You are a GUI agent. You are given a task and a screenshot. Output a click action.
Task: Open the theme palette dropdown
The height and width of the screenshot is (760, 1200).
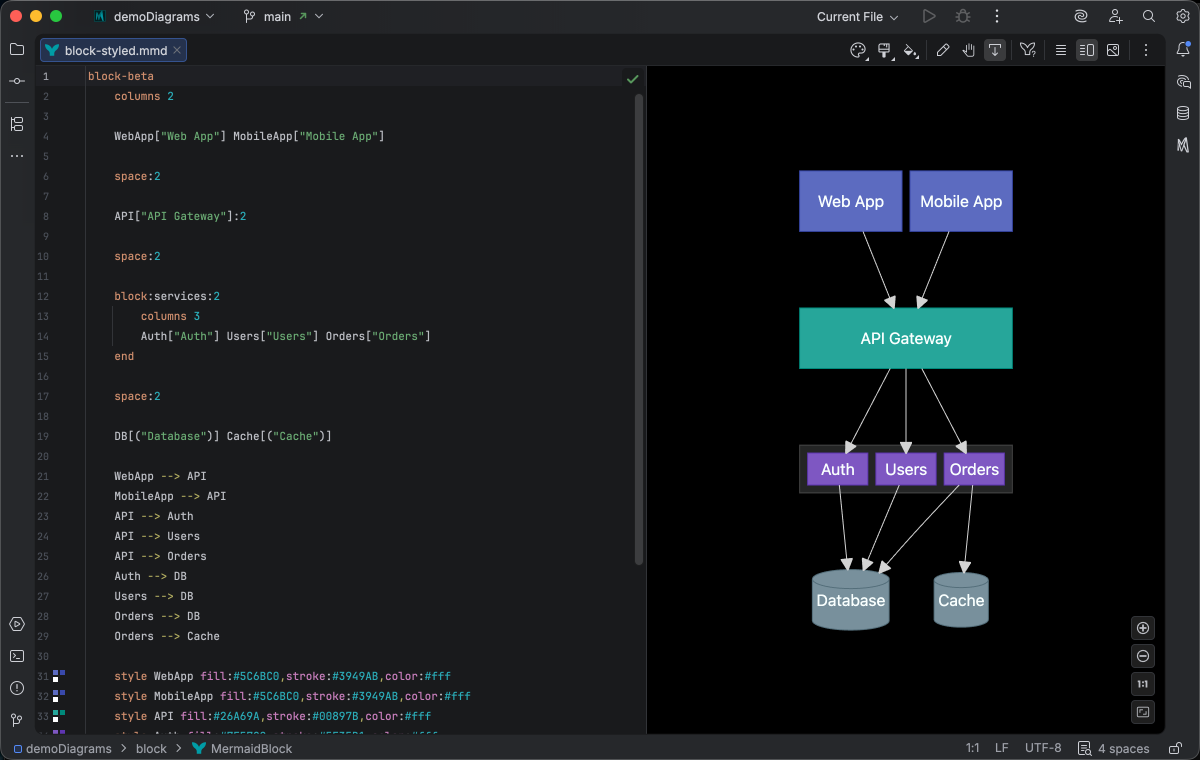tap(858, 50)
